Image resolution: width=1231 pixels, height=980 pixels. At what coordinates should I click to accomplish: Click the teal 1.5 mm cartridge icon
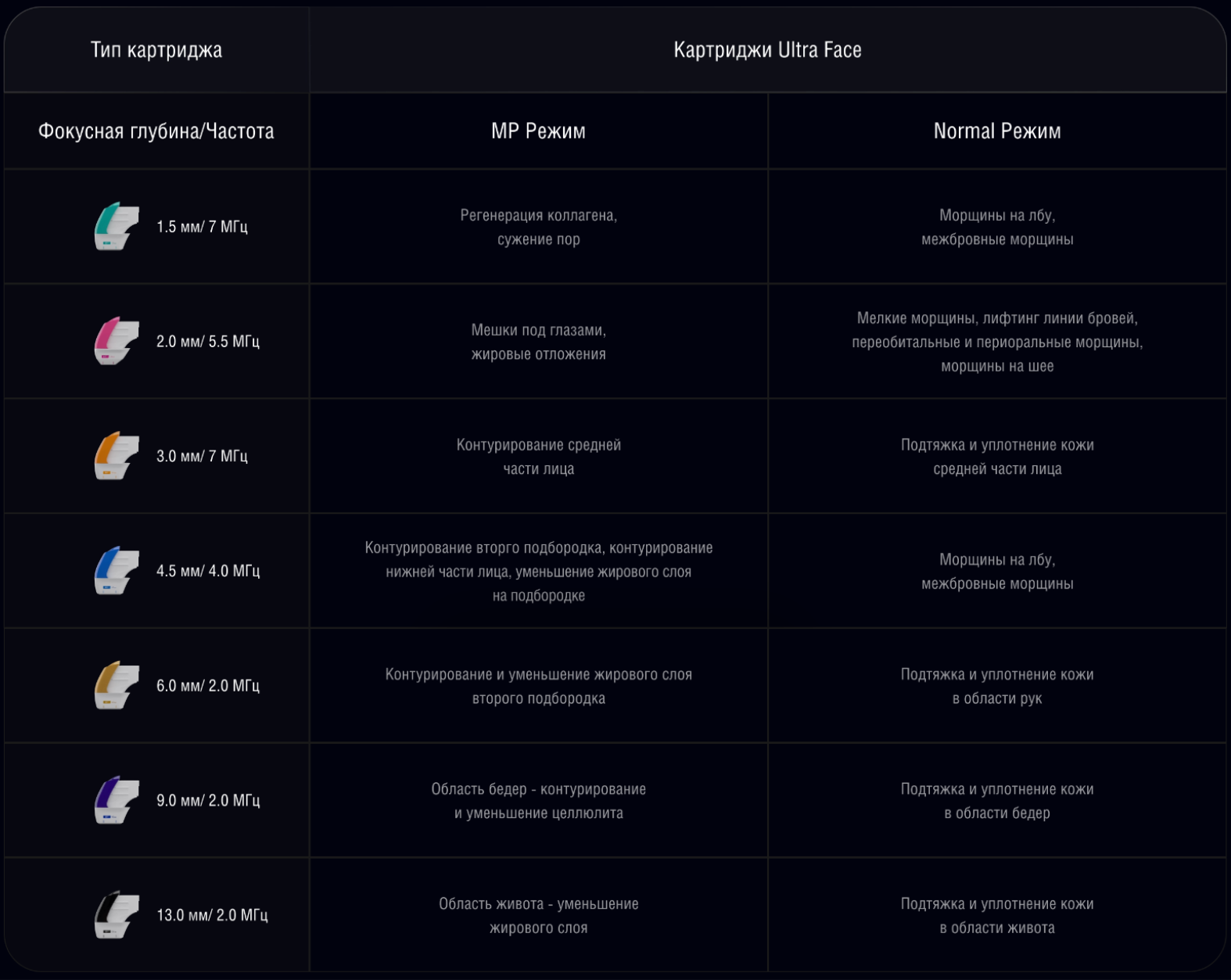pyautogui.click(x=117, y=227)
